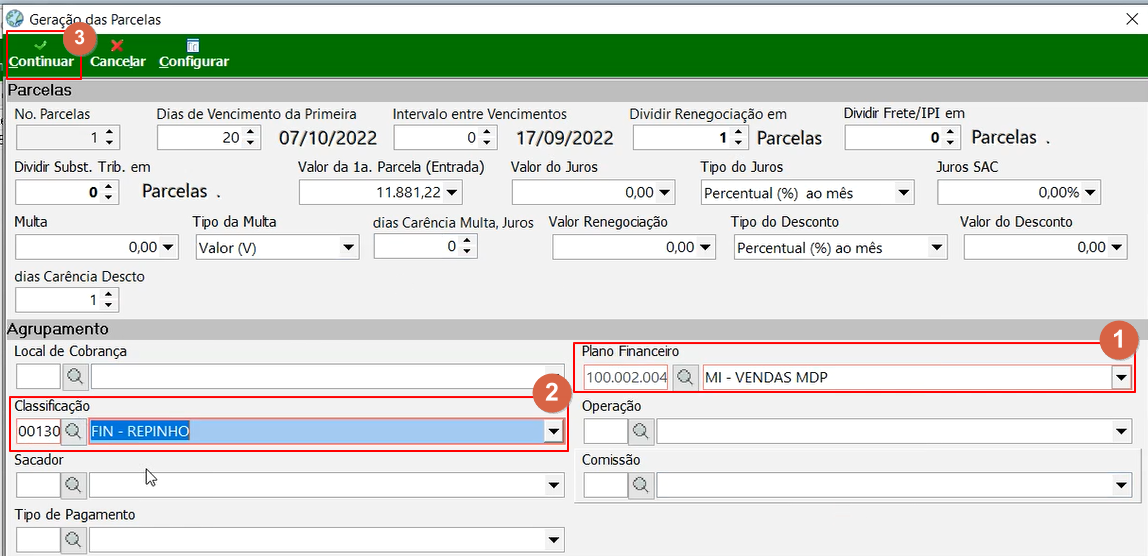The image size is (1148, 556).
Task: Click the Continuar toolbar button
Action: click(42, 54)
